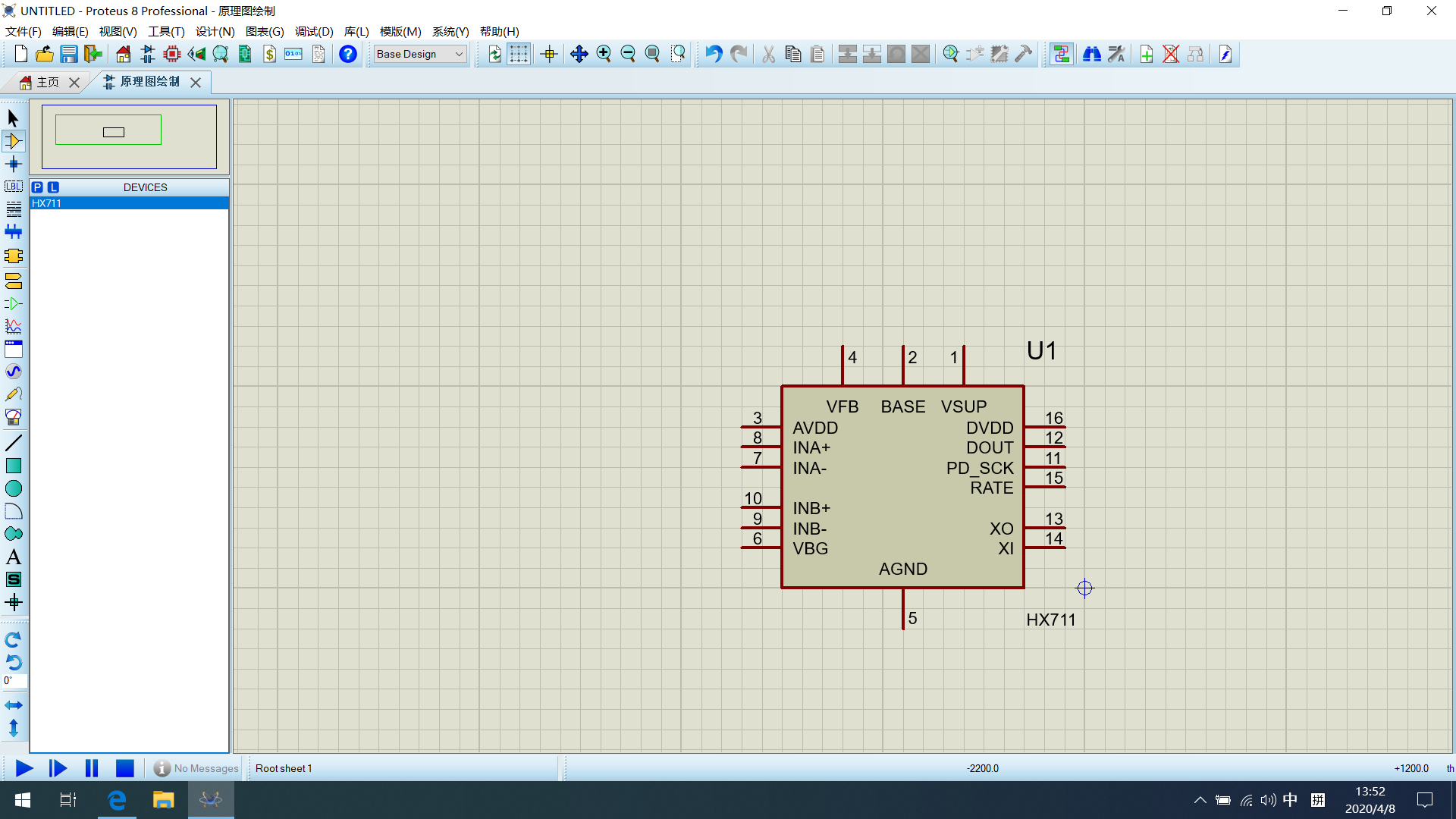Open File Explorer from taskbar
Image resolution: width=1456 pixels, height=819 pixels.
pyautogui.click(x=163, y=800)
